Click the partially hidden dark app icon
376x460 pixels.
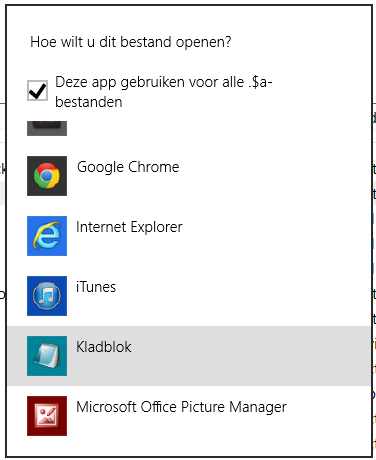(x=47, y=128)
